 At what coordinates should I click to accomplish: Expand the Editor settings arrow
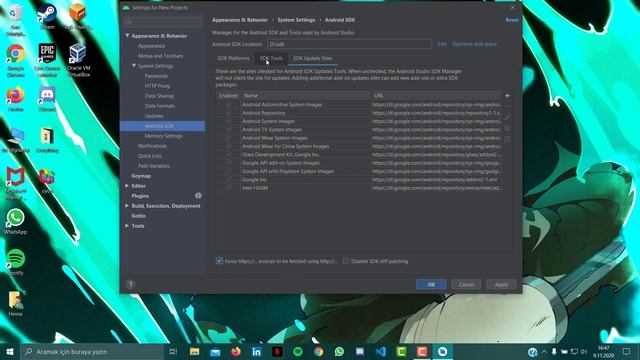127,186
